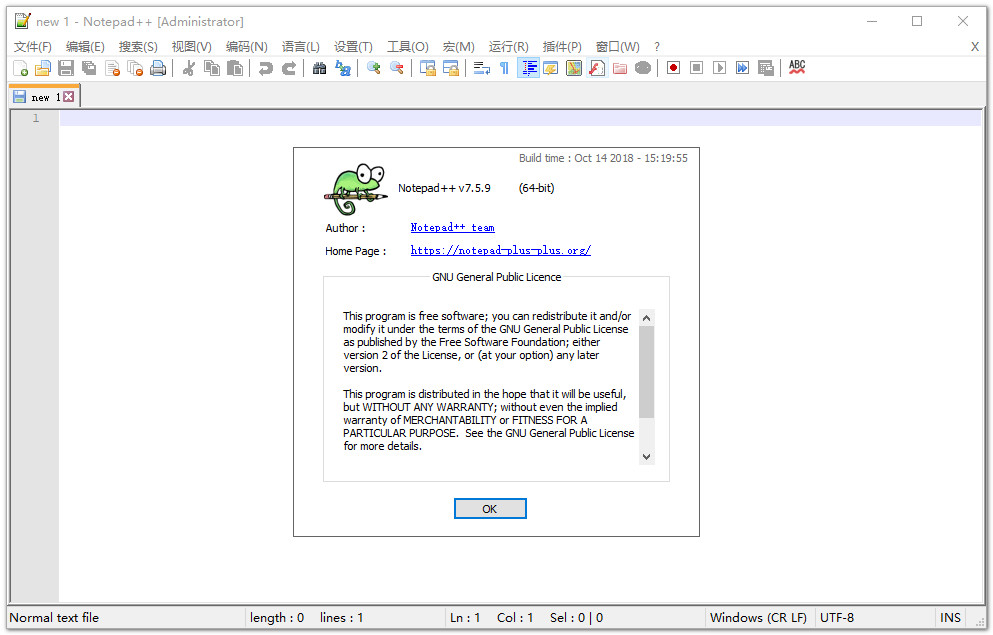The height and width of the screenshot is (635, 993).
Task: Click the licence text scroll-up arrow
Action: click(646, 318)
